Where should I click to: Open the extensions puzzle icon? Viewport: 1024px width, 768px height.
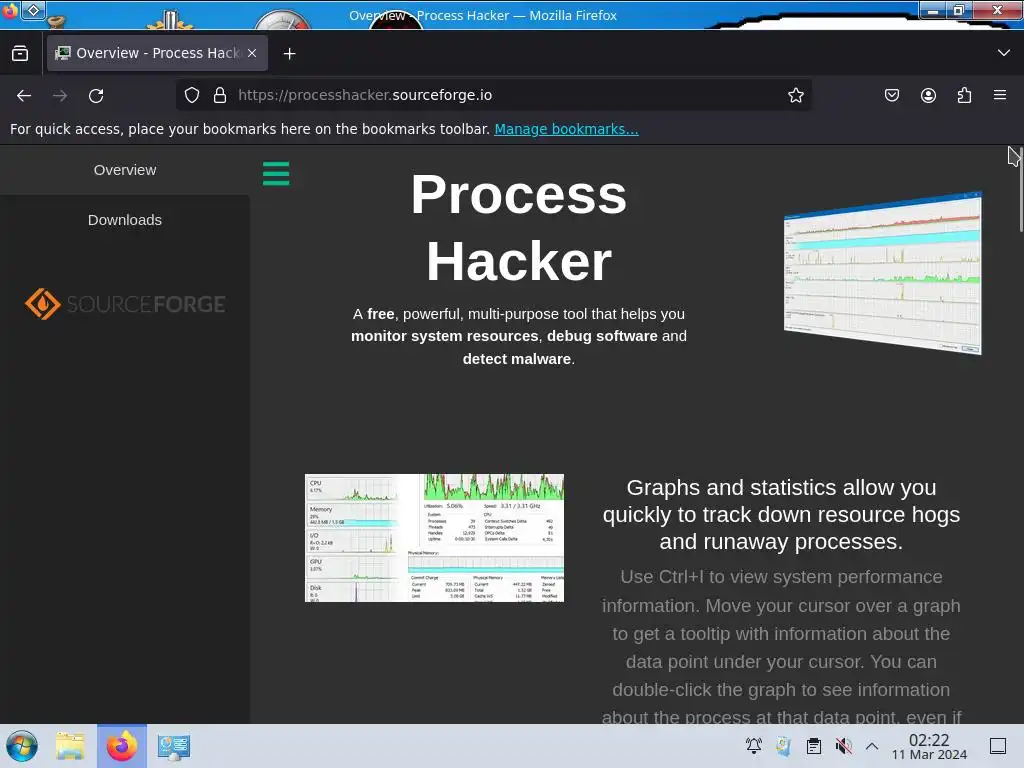pyautogui.click(x=964, y=95)
